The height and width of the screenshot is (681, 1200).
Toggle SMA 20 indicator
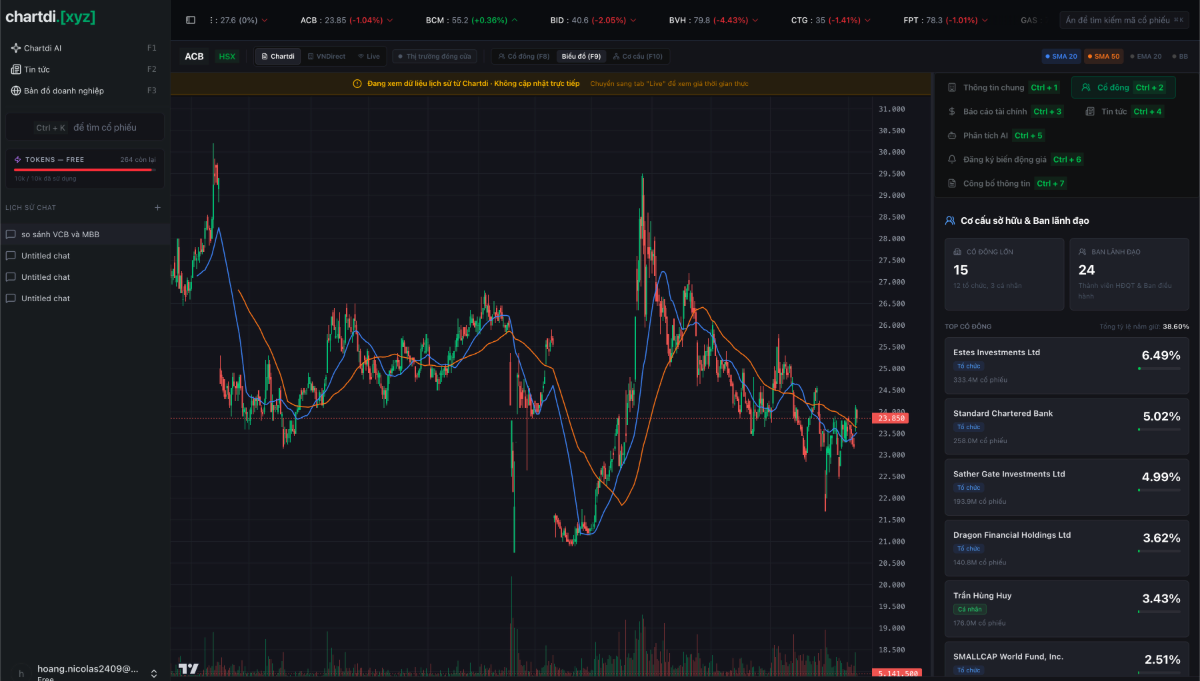(1061, 56)
